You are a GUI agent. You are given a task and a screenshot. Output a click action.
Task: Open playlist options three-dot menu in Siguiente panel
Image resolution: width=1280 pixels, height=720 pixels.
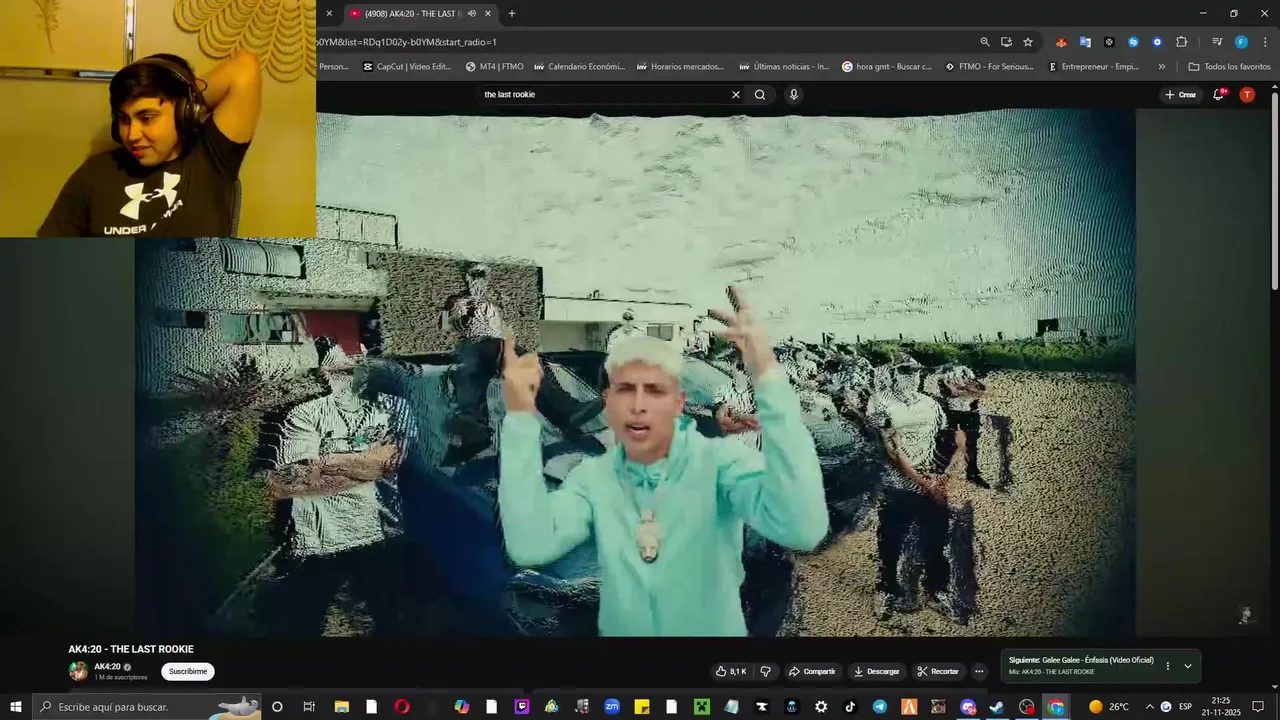(1167, 666)
